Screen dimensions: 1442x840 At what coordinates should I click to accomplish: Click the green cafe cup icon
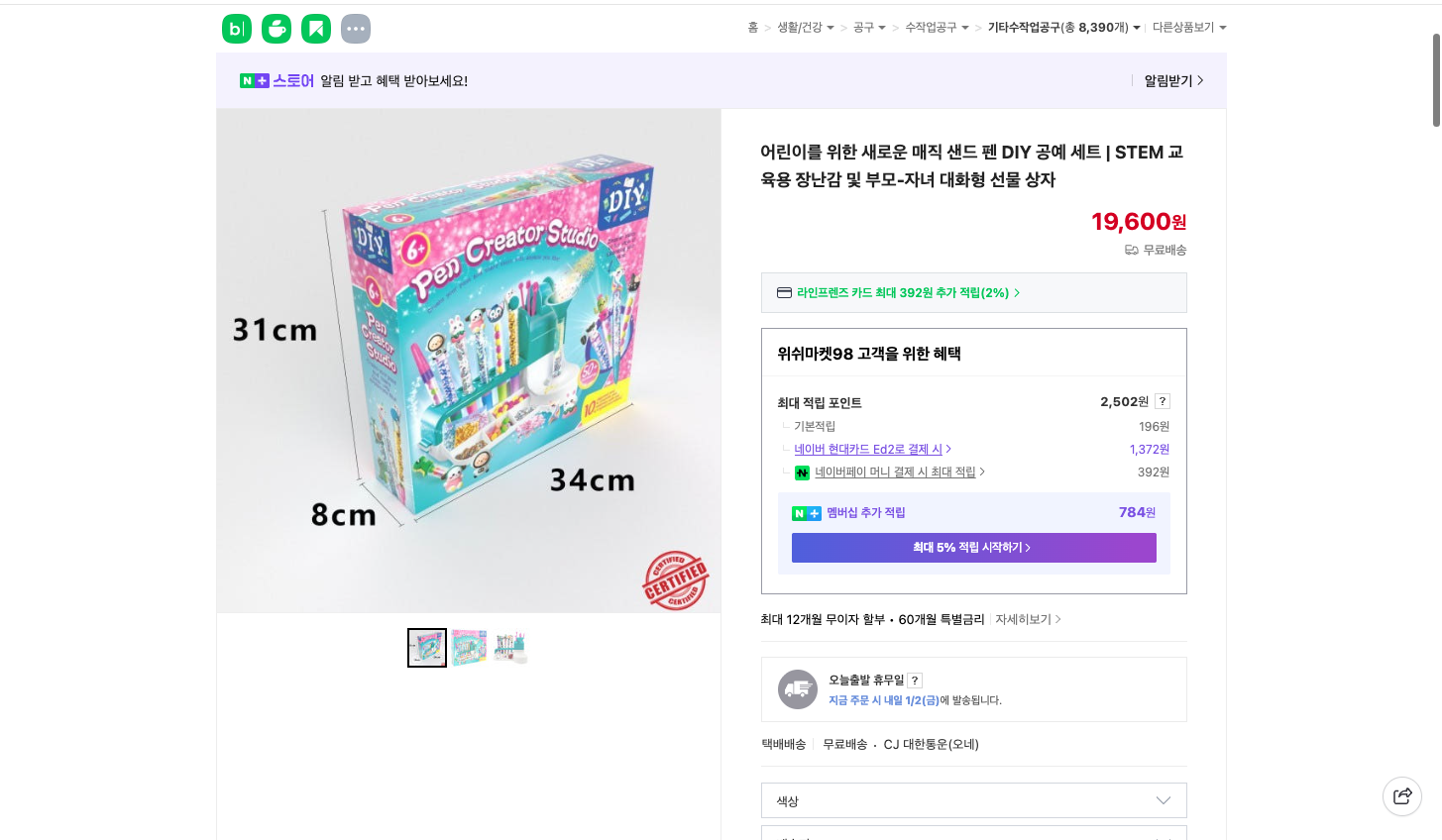(276, 29)
